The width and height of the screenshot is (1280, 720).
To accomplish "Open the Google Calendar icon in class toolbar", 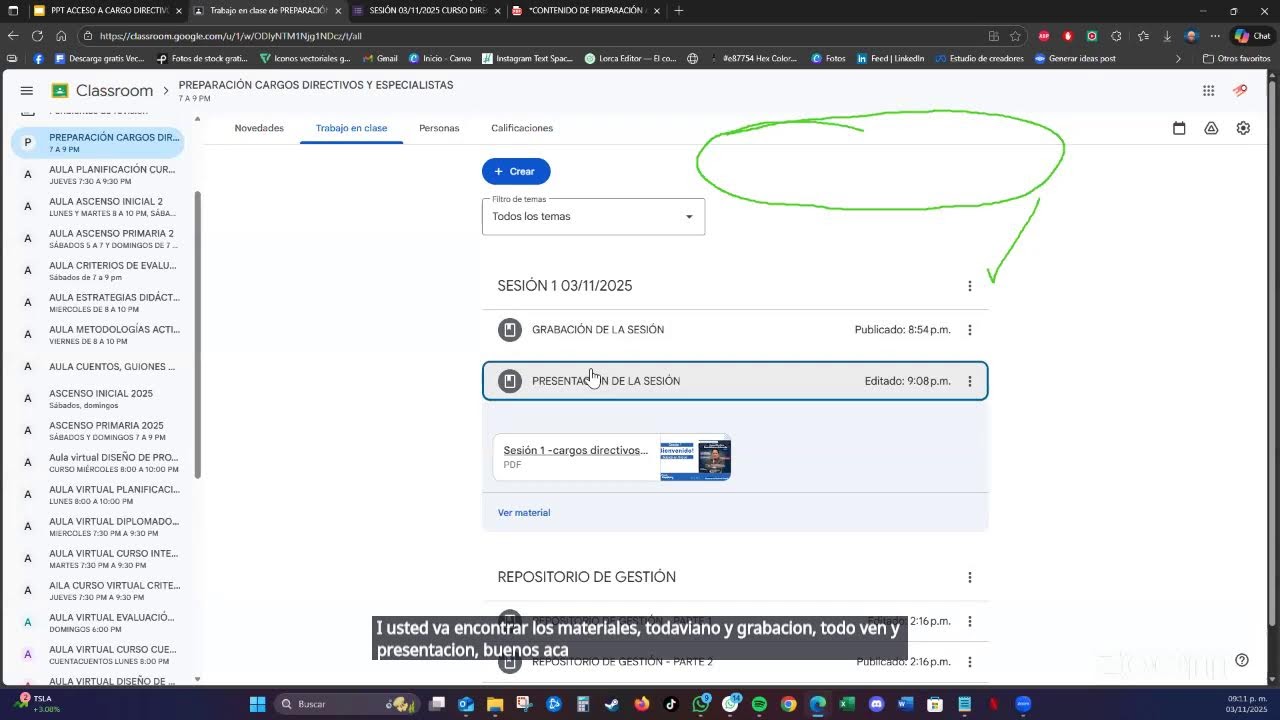I will tap(1179, 128).
